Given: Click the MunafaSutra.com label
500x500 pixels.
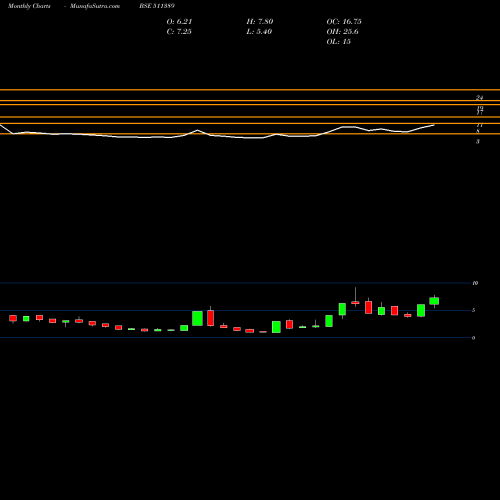Looking at the screenshot, I should point(95,6).
